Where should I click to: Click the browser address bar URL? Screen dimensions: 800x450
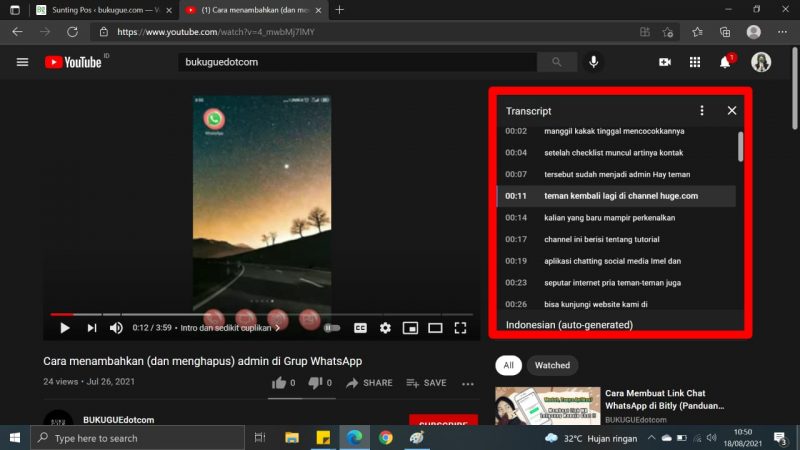pyautogui.click(x=216, y=32)
